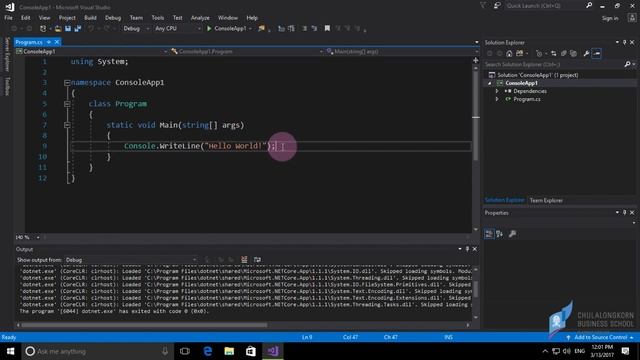Screen dimensions: 640x360
Task: Click the search magnifier in Solution Explorer
Action: [627, 64]
